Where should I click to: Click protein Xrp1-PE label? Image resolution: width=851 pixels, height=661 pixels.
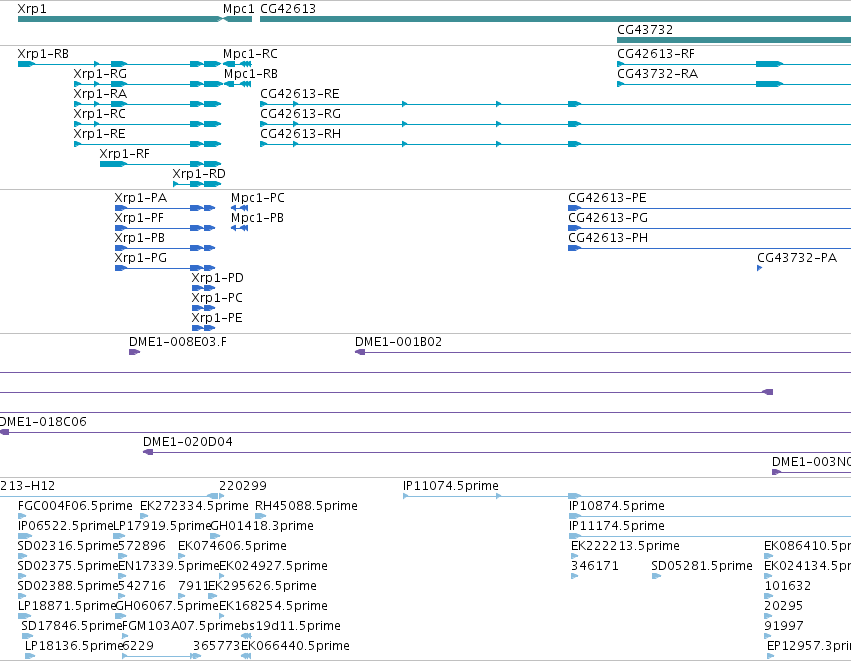[217, 318]
